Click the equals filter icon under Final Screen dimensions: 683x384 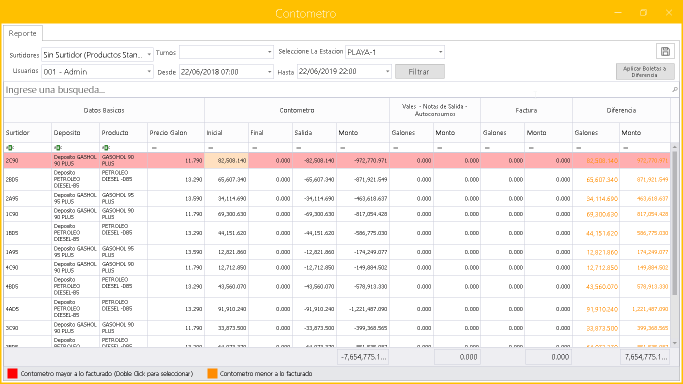(x=255, y=148)
